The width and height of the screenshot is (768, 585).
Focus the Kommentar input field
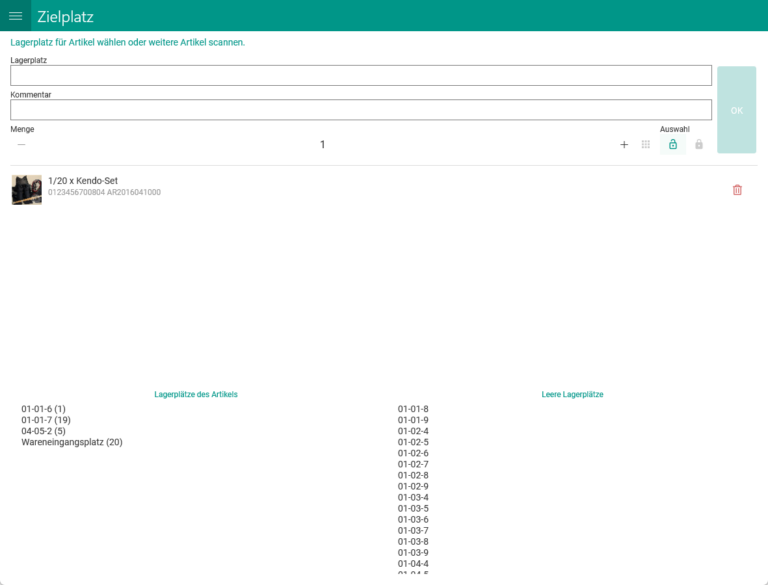tap(360, 110)
